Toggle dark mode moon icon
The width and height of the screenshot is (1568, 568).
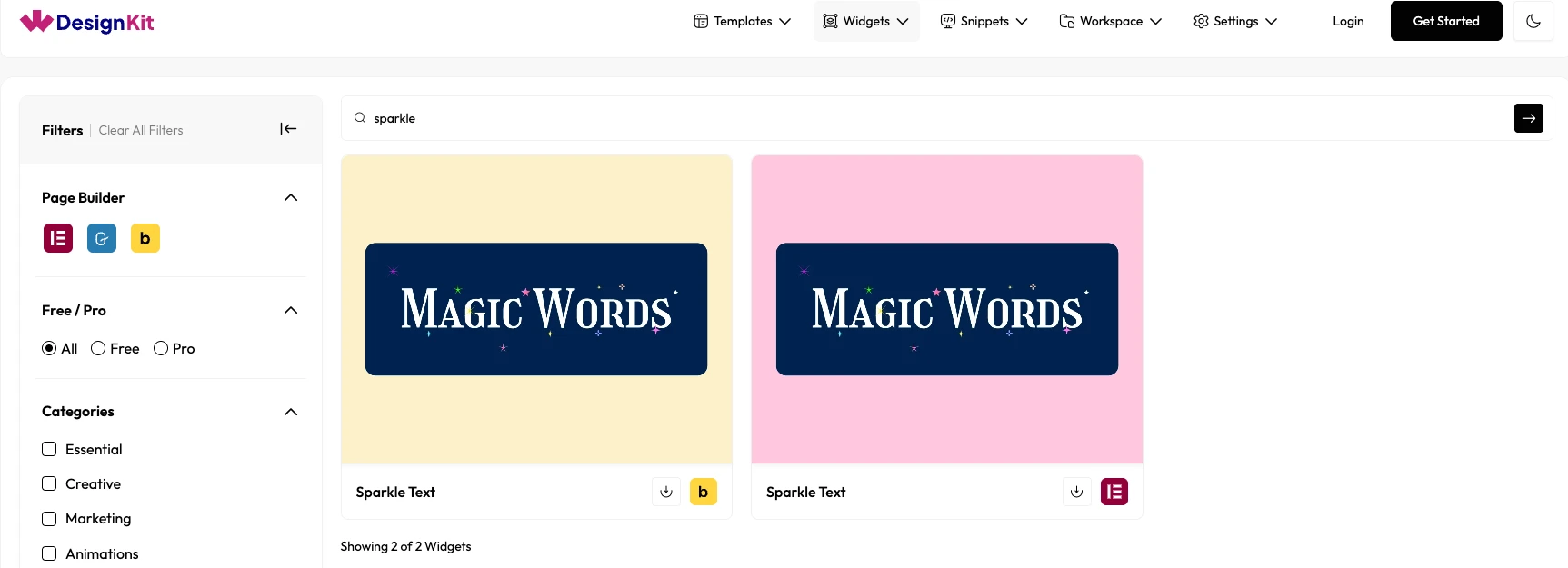point(1533,21)
